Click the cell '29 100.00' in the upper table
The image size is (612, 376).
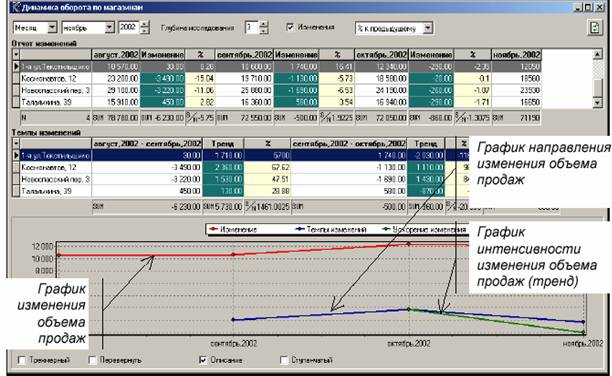pyautogui.click(x=116, y=90)
